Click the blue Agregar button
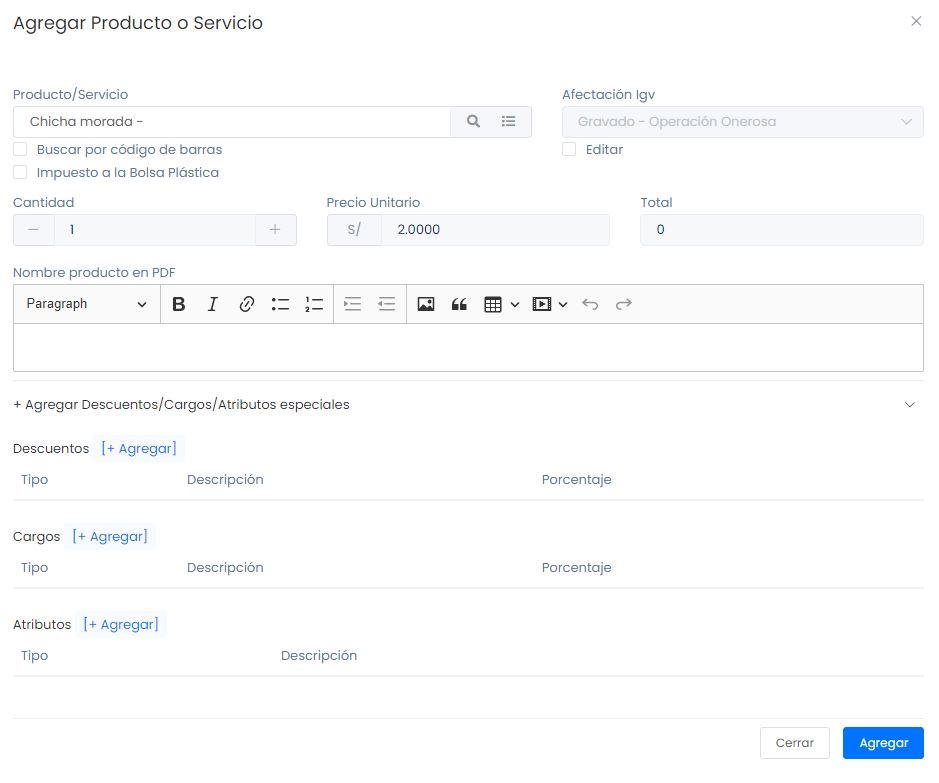 [x=882, y=743]
